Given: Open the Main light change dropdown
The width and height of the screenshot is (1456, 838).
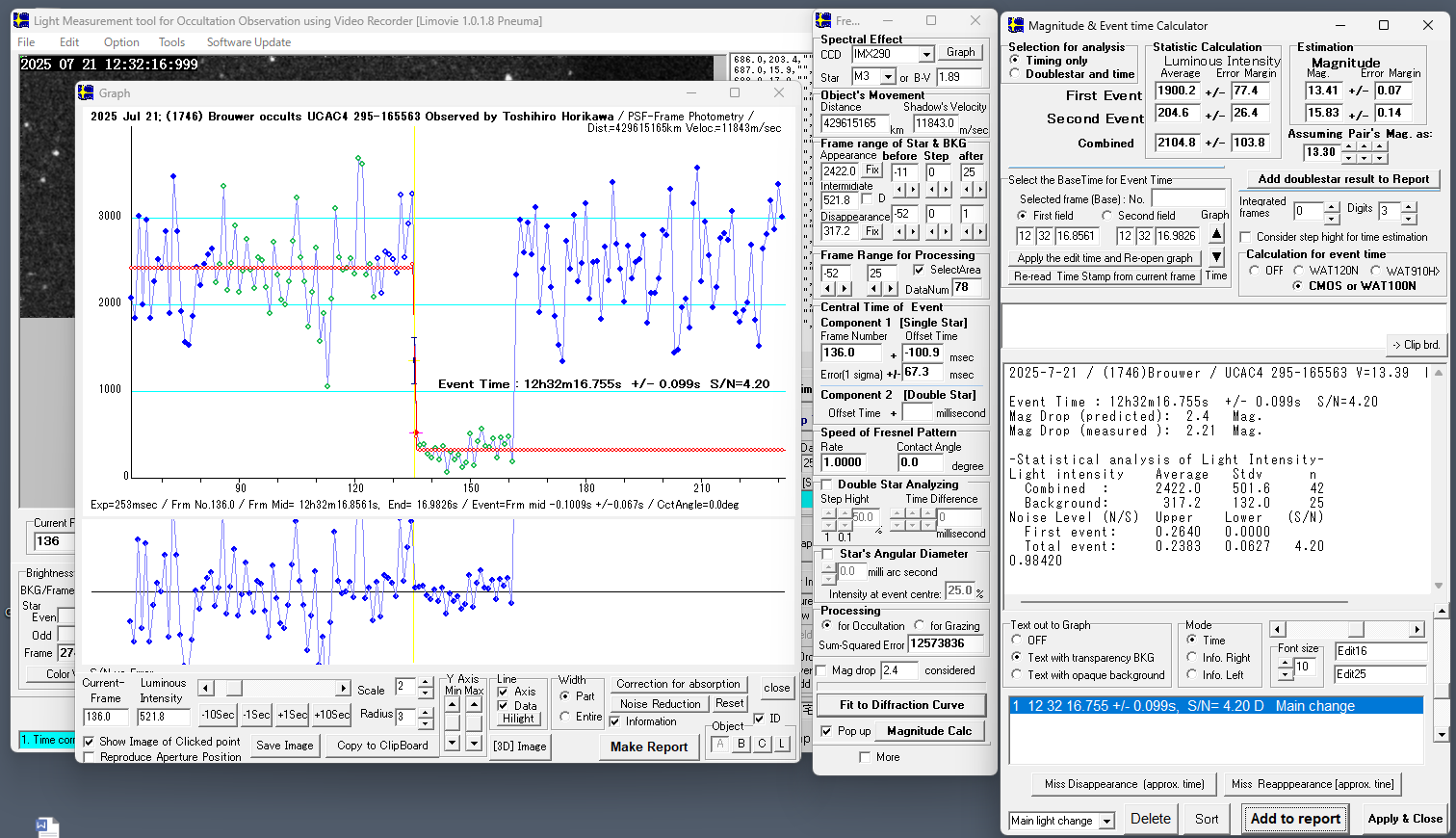Looking at the screenshot, I should tap(1106, 821).
